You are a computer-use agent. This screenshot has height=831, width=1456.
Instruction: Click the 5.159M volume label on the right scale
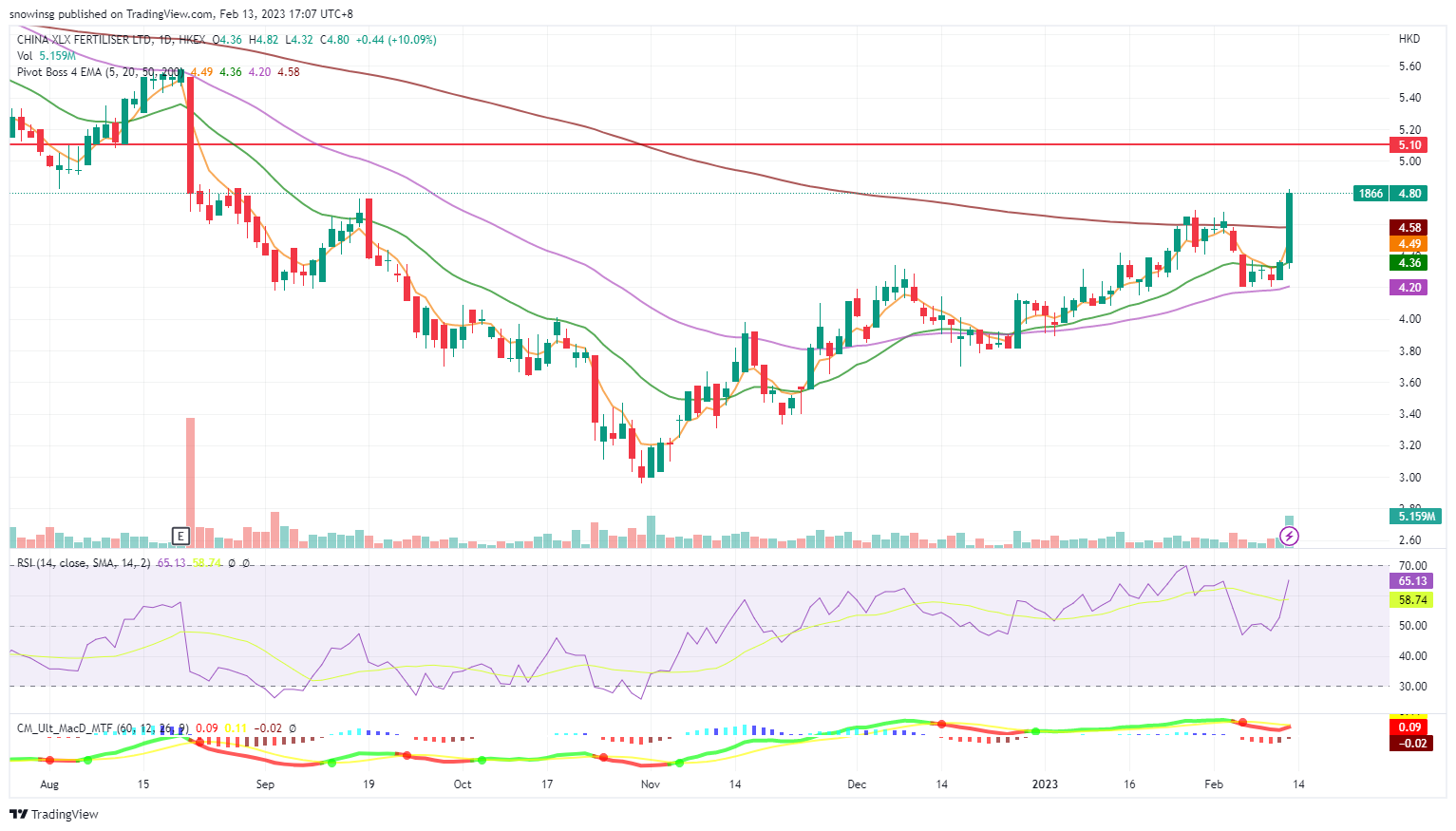coord(1416,517)
